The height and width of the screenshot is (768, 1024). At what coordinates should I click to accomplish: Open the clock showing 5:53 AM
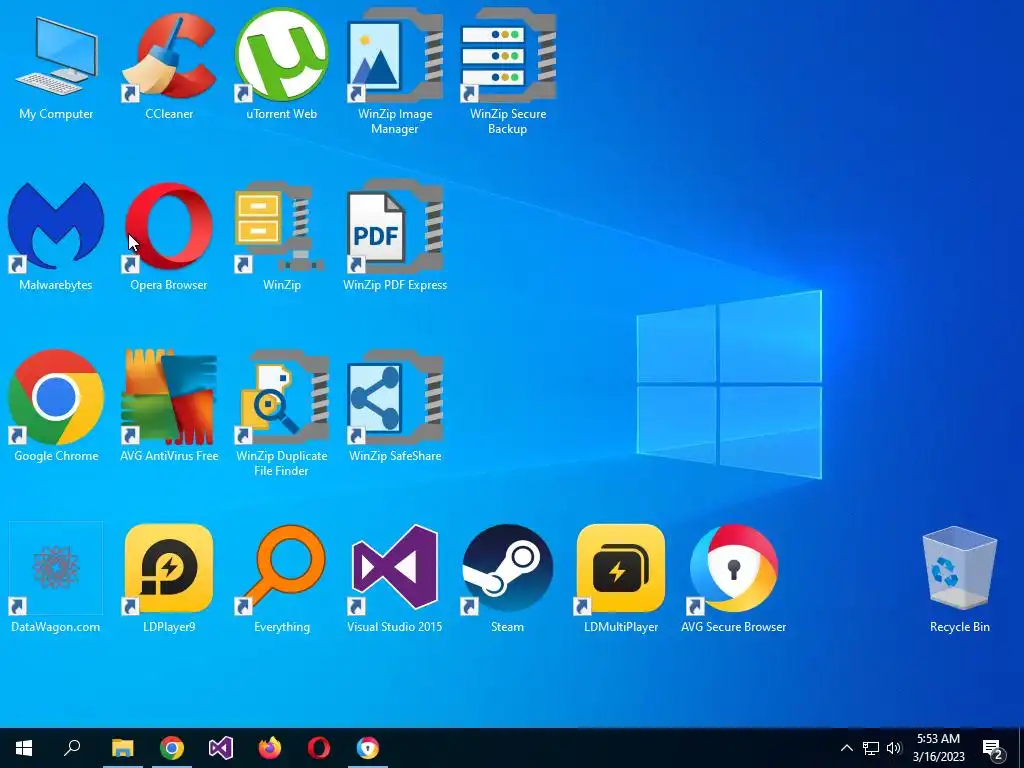[938, 748]
